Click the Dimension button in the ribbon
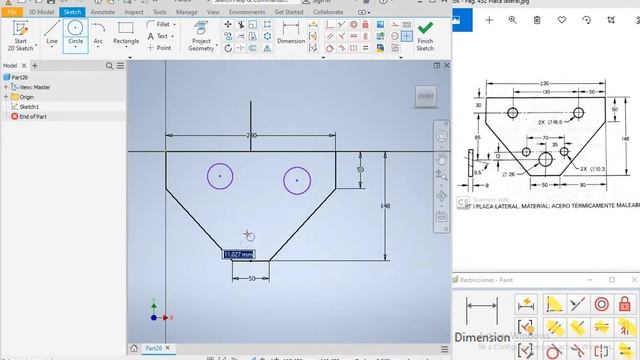The width and height of the screenshot is (640, 360). pyautogui.click(x=291, y=33)
